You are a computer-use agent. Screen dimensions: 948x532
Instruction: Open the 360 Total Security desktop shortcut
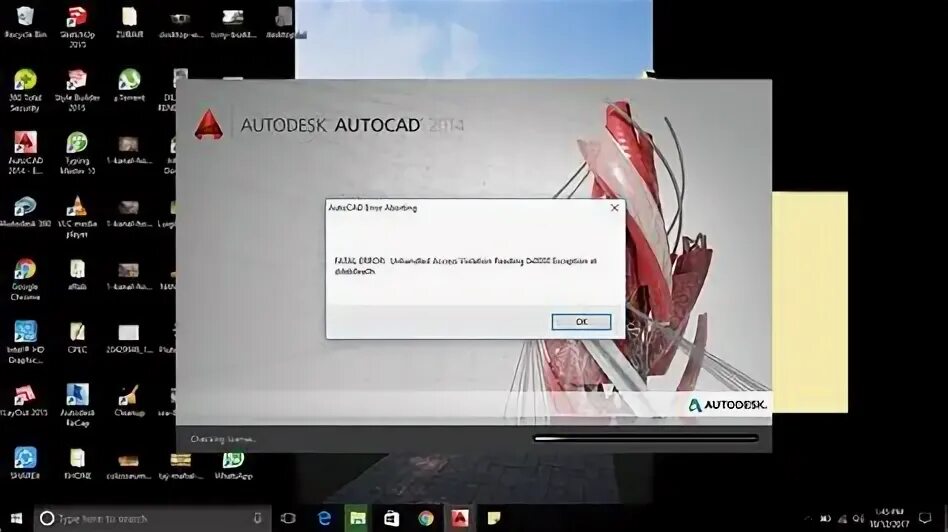point(25,90)
